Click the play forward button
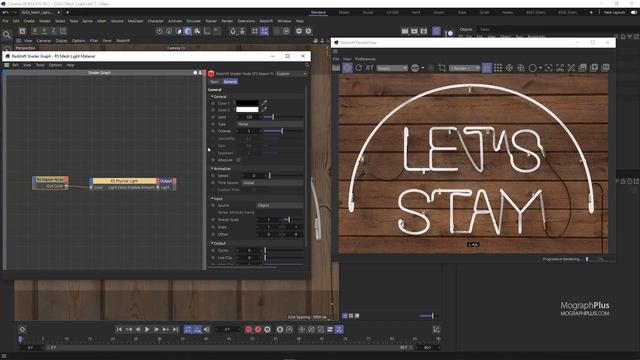 click(x=147, y=329)
